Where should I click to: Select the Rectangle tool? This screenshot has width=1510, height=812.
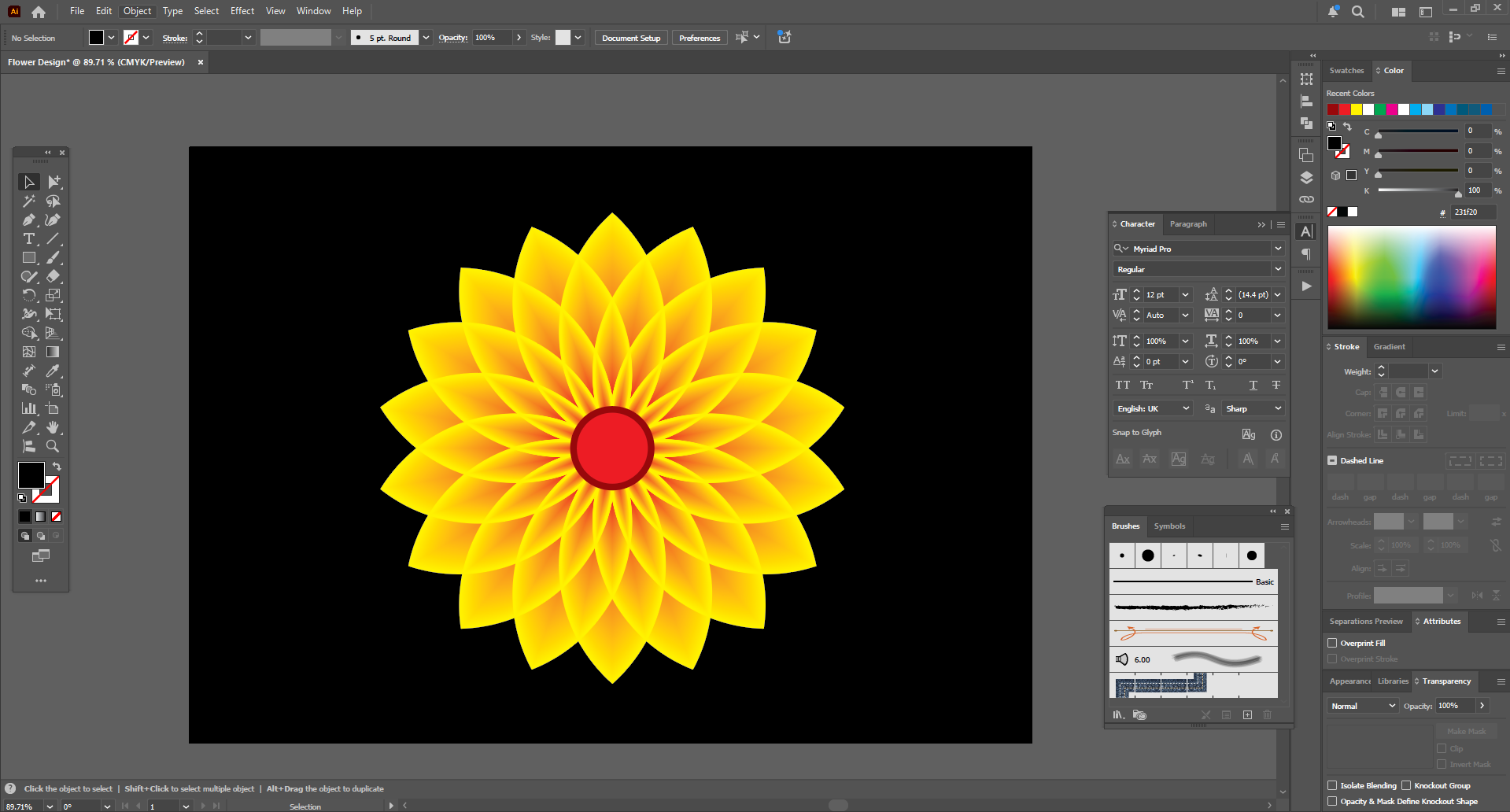[x=29, y=257]
